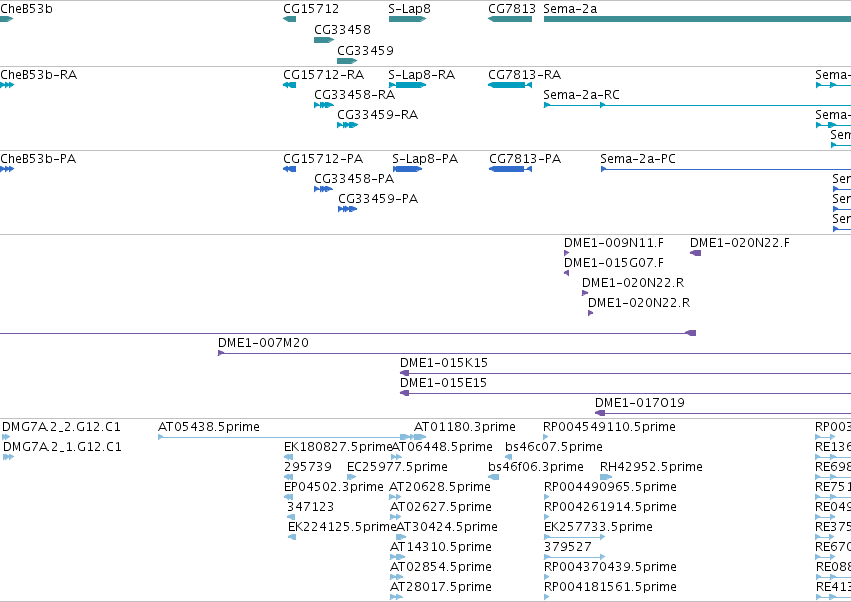
Task: Select the CG33458 gene label
Action: tap(342, 29)
